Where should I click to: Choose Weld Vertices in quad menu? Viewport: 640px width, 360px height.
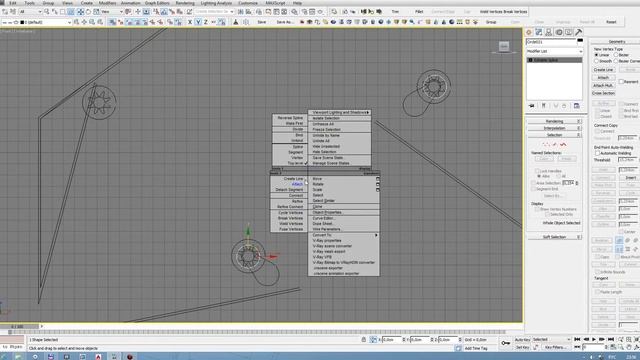click(x=291, y=224)
